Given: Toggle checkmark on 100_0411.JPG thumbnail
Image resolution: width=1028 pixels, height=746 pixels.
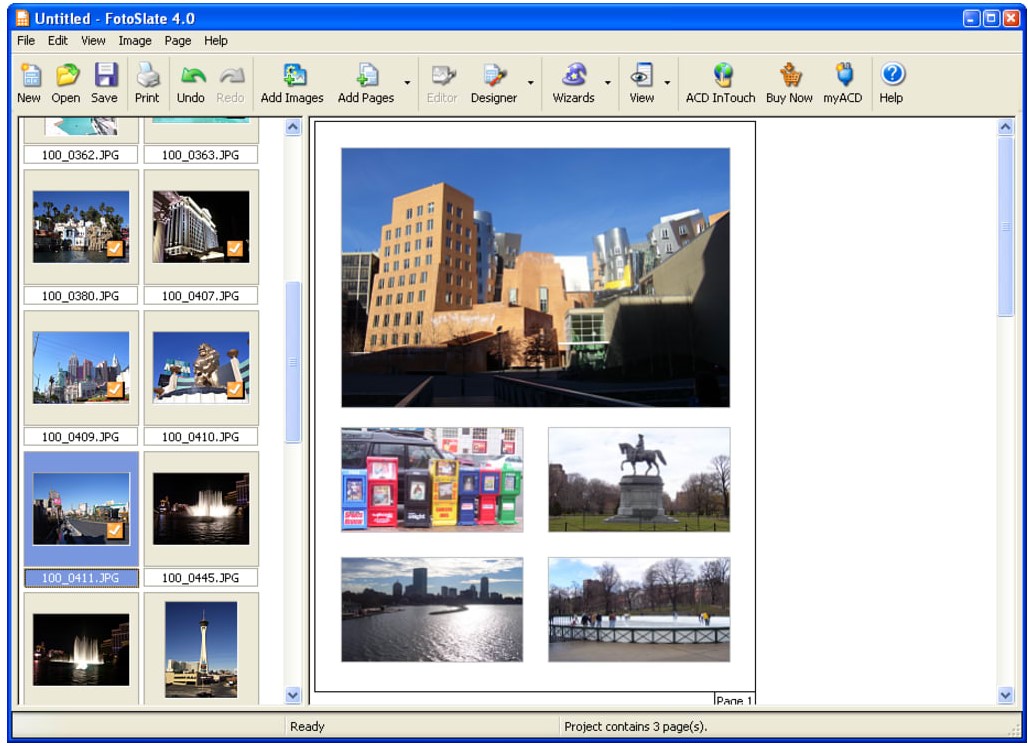Looking at the screenshot, I should pyautogui.click(x=115, y=530).
